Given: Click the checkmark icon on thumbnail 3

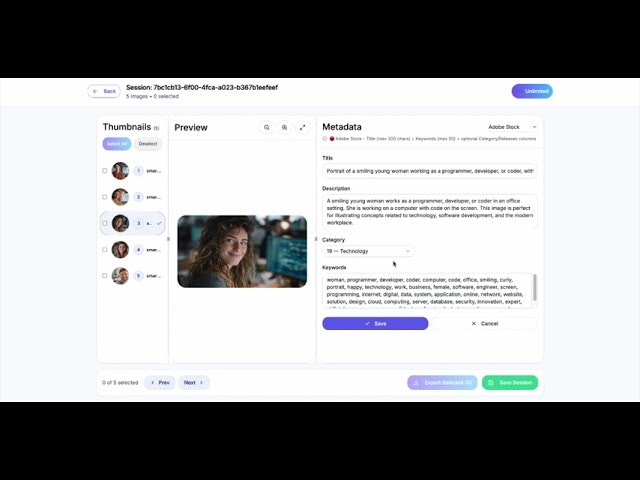Looking at the screenshot, I should pyautogui.click(x=159, y=223).
